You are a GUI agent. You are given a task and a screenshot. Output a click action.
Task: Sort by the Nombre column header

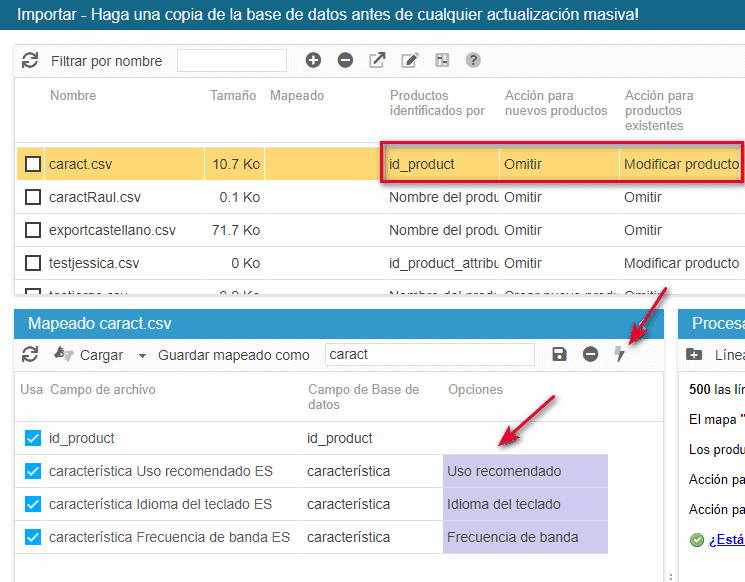[72, 96]
